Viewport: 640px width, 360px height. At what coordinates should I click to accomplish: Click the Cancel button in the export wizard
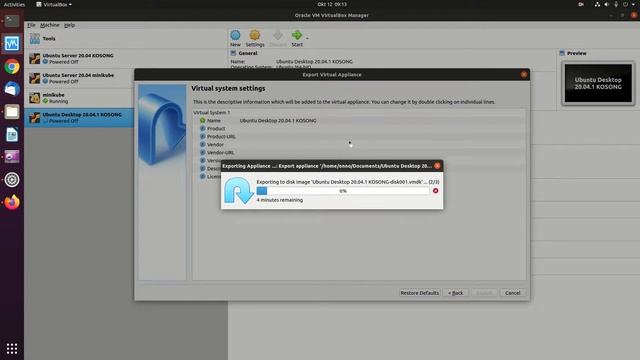(x=512, y=293)
